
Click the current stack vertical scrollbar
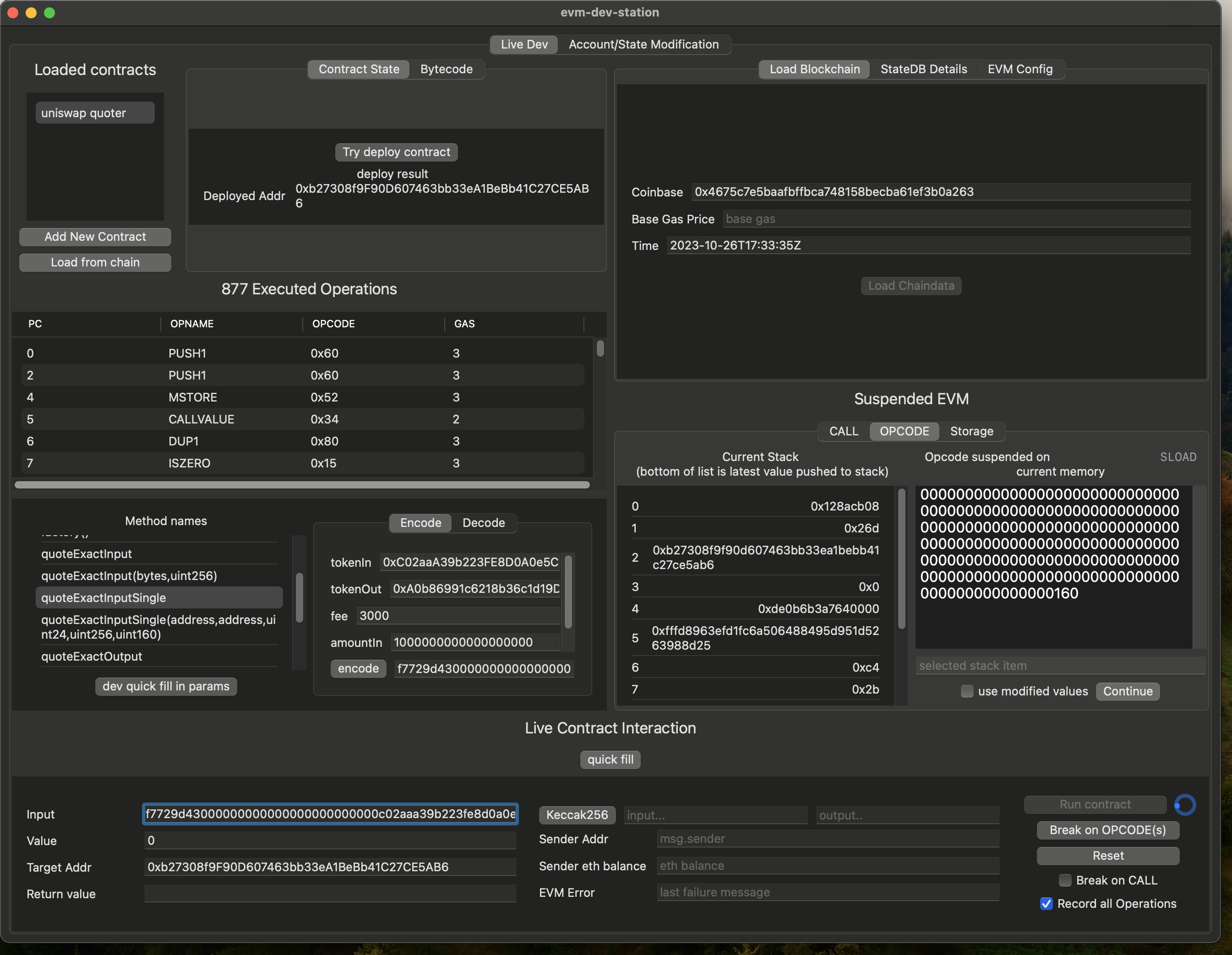click(x=901, y=558)
